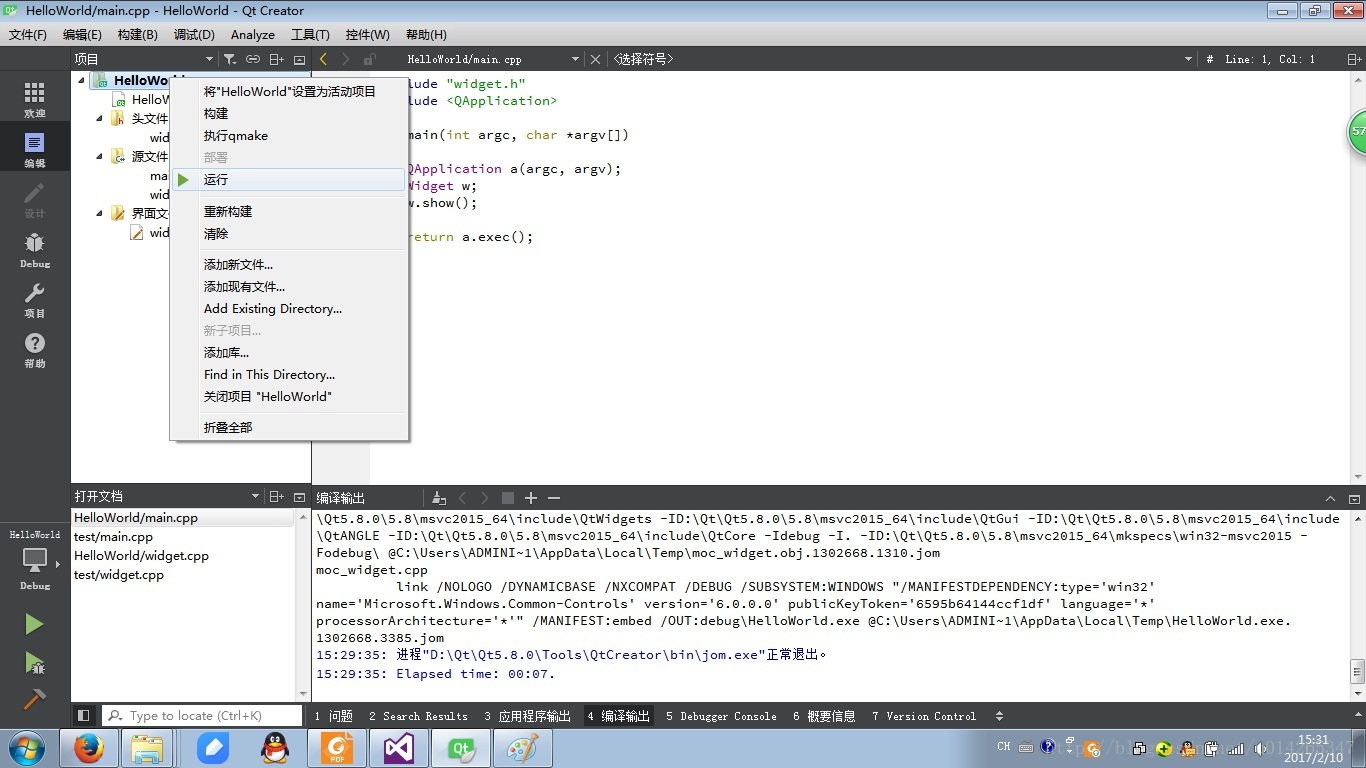The height and width of the screenshot is (768, 1366).
Task: Switch to 5 Debugger Console tab
Action: (x=721, y=716)
